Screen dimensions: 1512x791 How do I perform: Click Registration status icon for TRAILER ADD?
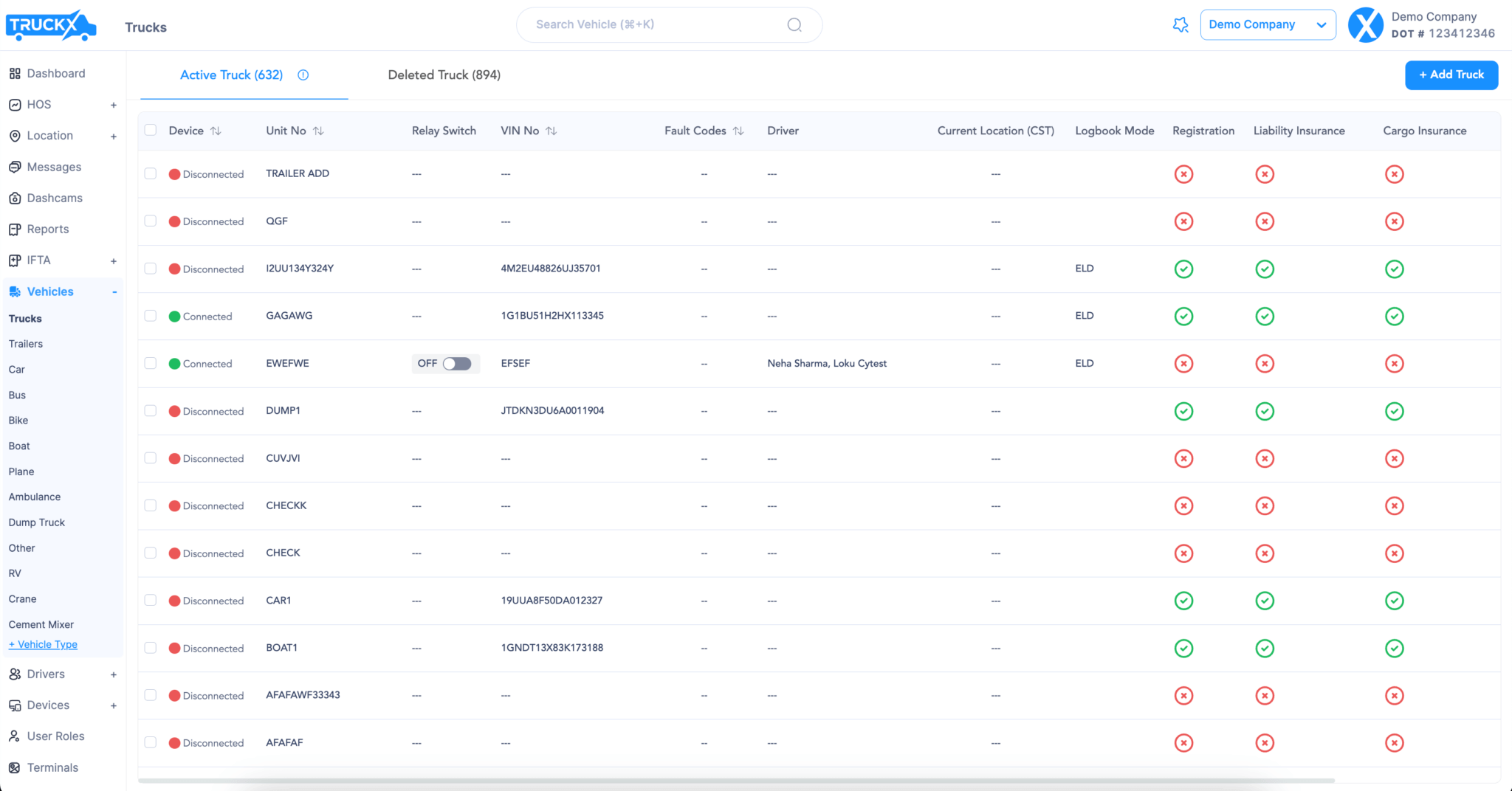[x=1183, y=174]
